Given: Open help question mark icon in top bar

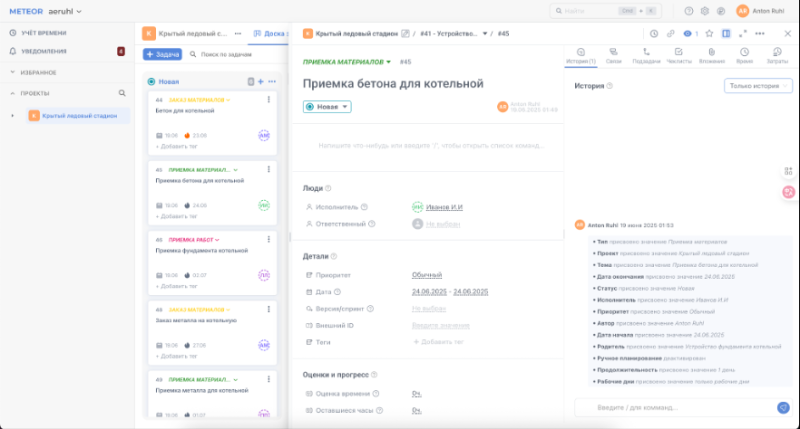Looking at the screenshot, I should 689,11.
